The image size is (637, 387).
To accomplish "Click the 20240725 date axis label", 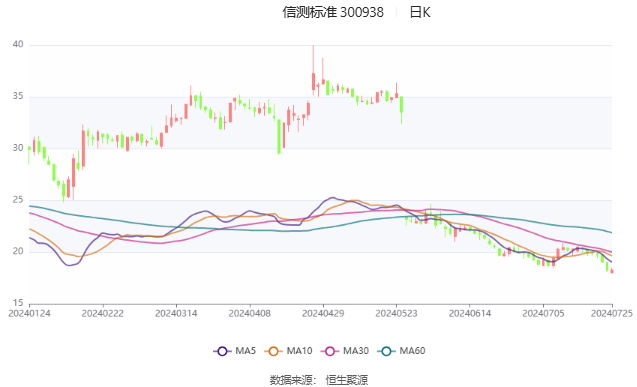I will coord(612,313).
